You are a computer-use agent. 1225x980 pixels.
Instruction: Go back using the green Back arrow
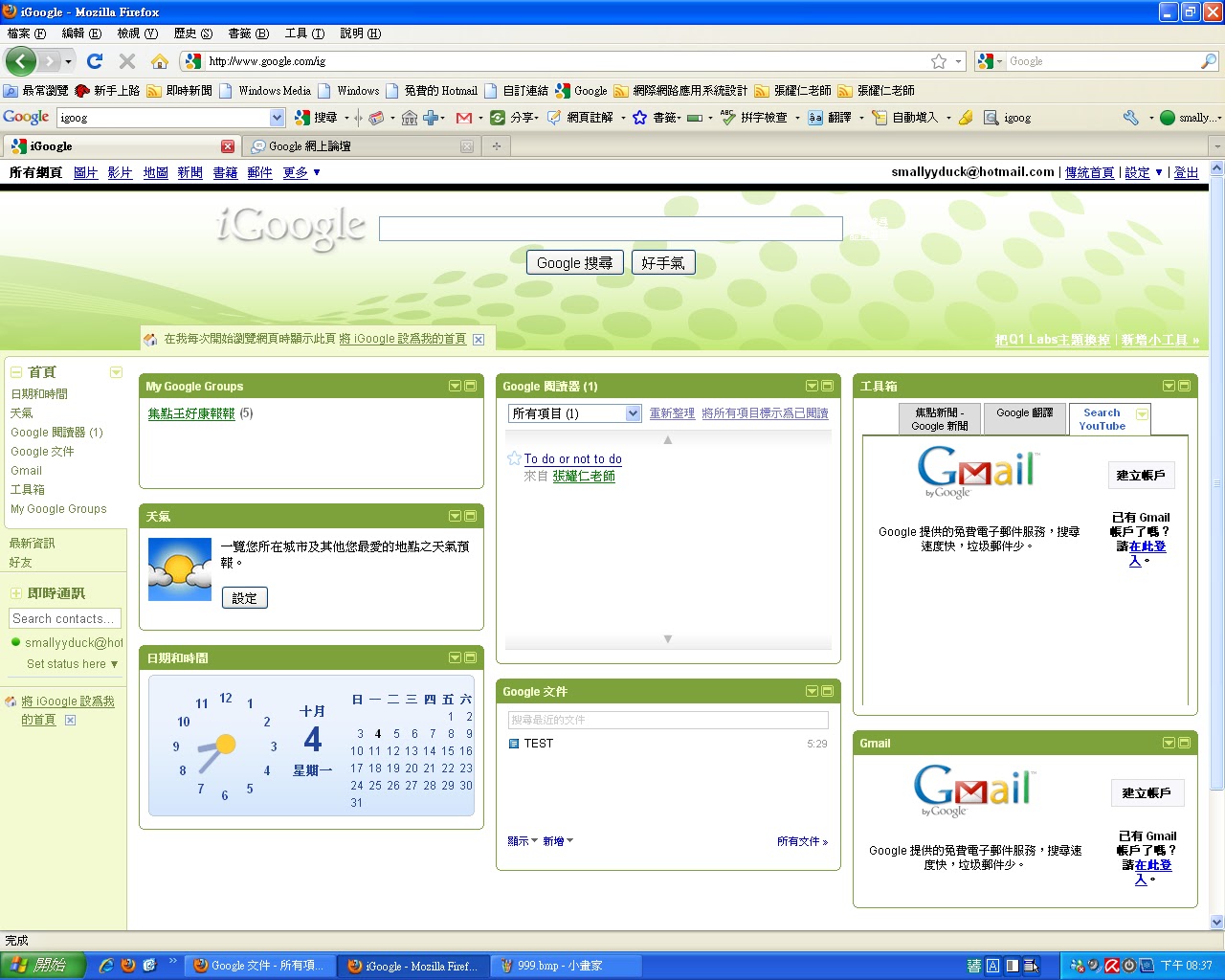(21, 61)
